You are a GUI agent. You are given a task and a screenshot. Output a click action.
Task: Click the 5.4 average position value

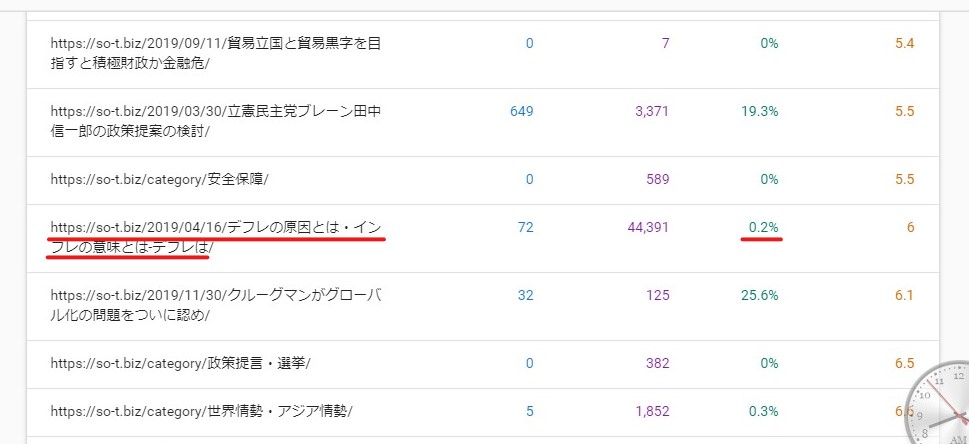point(904,44)
